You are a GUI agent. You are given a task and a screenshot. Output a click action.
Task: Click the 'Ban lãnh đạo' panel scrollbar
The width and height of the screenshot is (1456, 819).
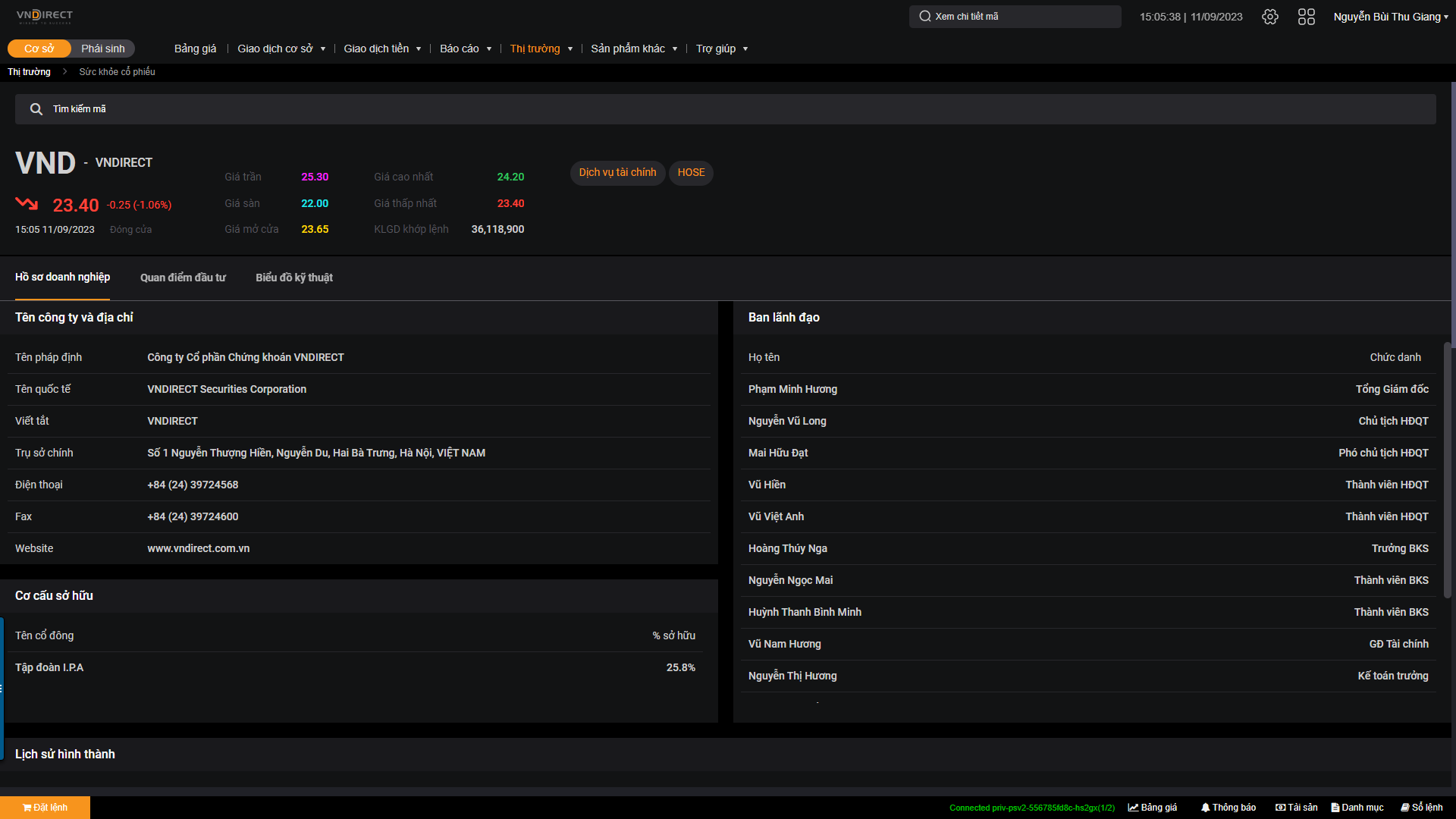click(1447, 470)
